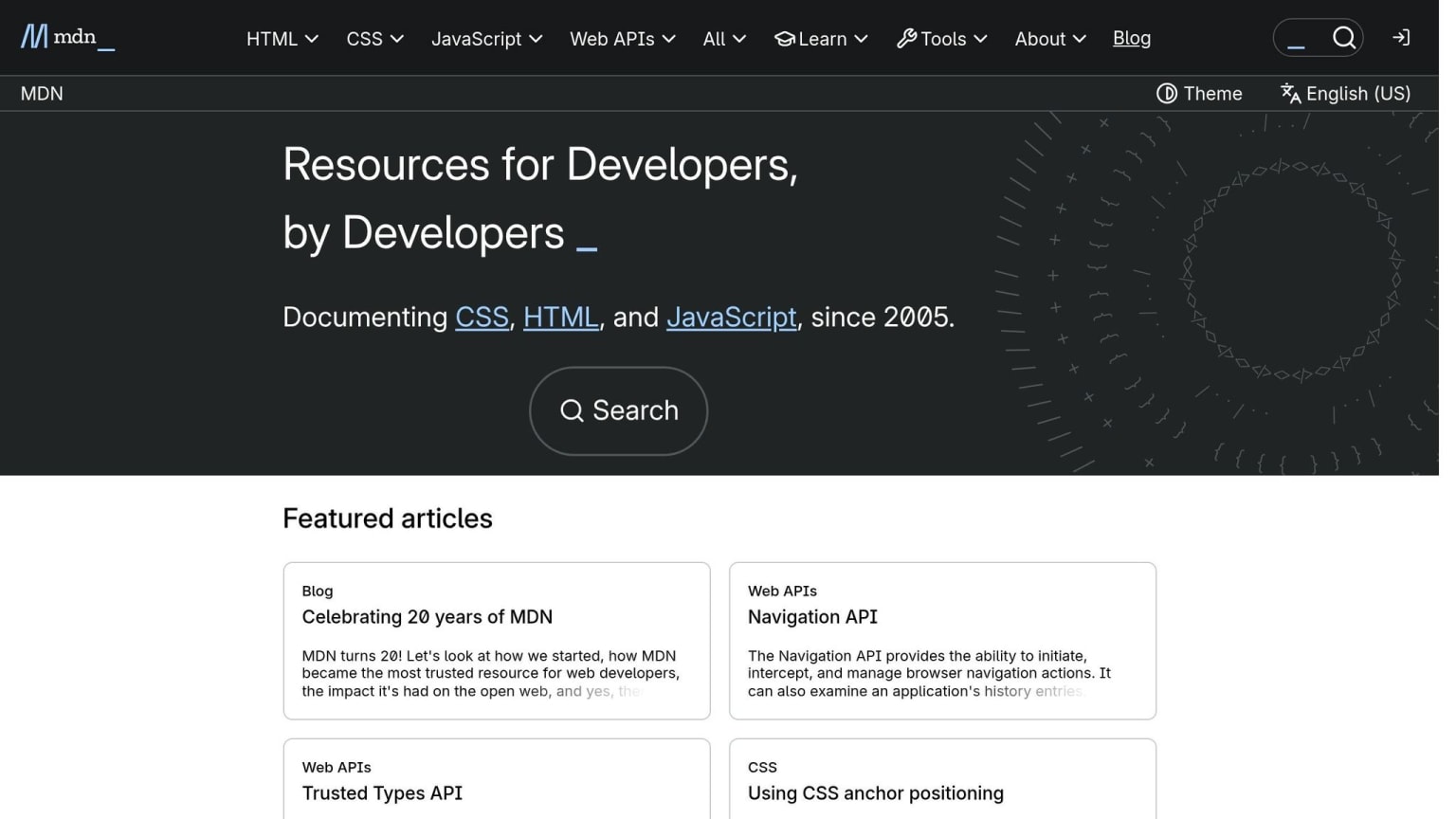Open the CSS navigation menu

tap(375, 39)
